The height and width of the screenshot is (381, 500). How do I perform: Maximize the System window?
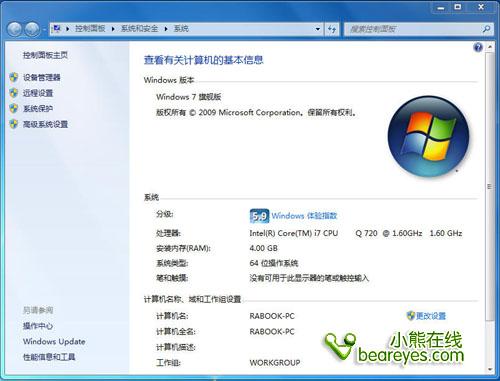pyautogui.click(x=458, y=7)
